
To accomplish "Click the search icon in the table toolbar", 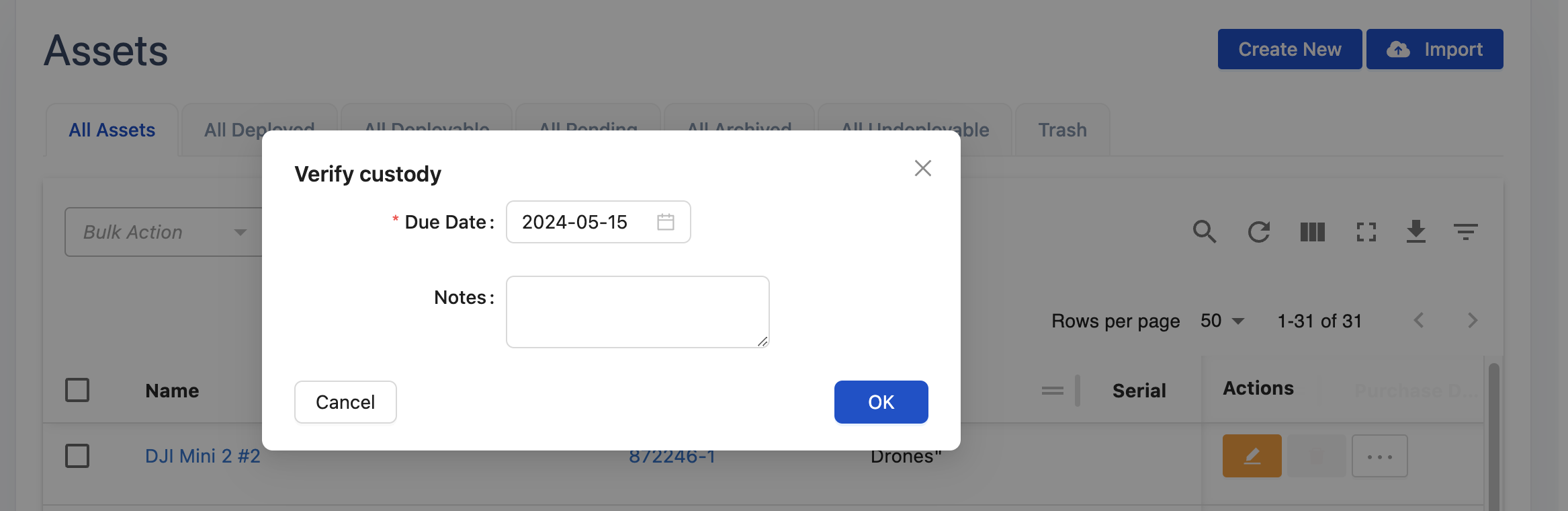I will pyautogui.click(x=1204, y=232).
